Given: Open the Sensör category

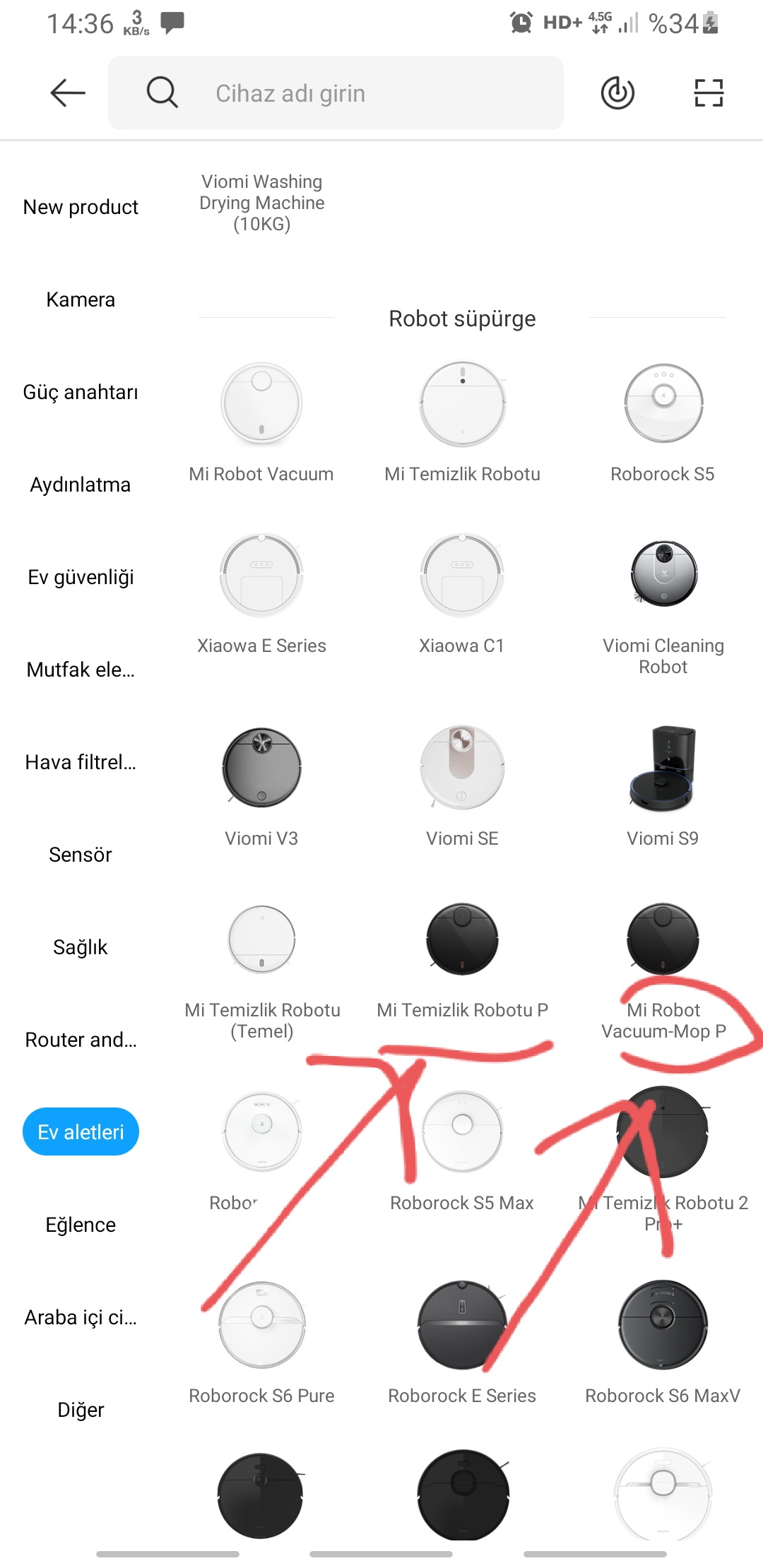Looking at the screenshot, I should pyautogui.click(x=81, y=855).
